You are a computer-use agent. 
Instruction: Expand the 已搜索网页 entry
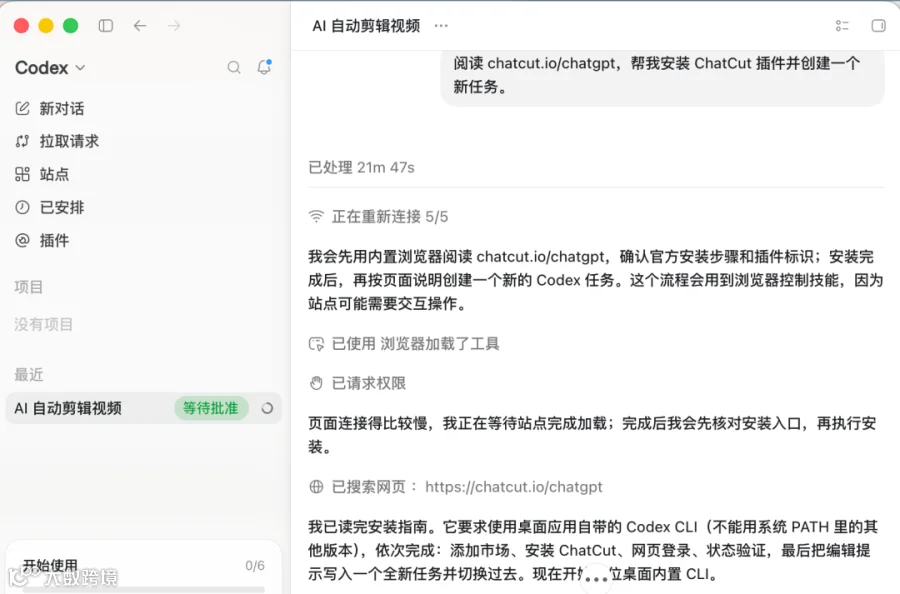point(456,487)
